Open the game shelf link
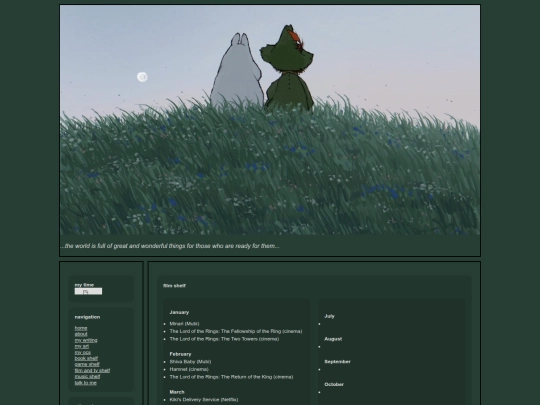 (87, 364)
